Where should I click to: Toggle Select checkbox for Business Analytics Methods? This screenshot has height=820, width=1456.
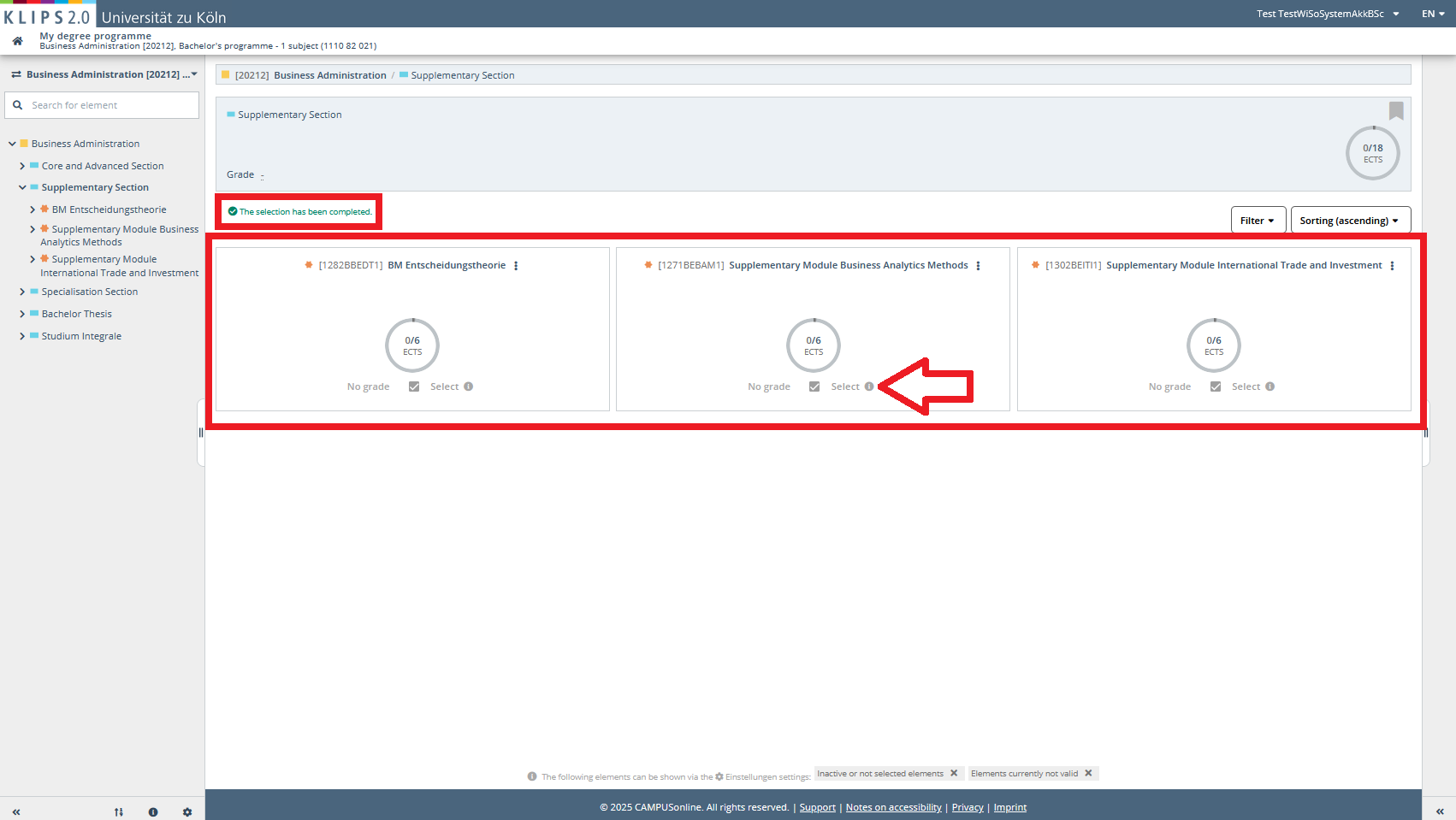pyautogui.click(x=814, y=386)
